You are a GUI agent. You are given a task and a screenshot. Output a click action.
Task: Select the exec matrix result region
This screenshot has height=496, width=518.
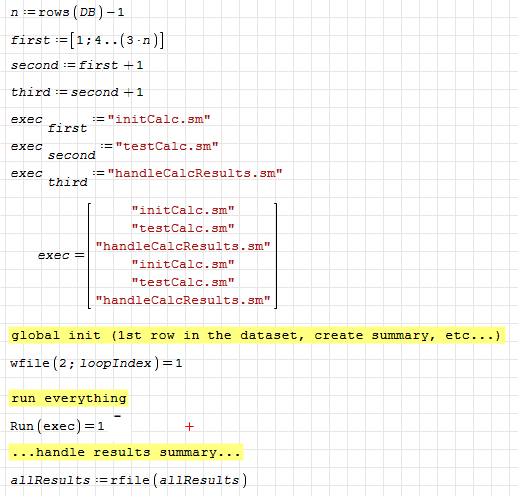click(157, 256)
